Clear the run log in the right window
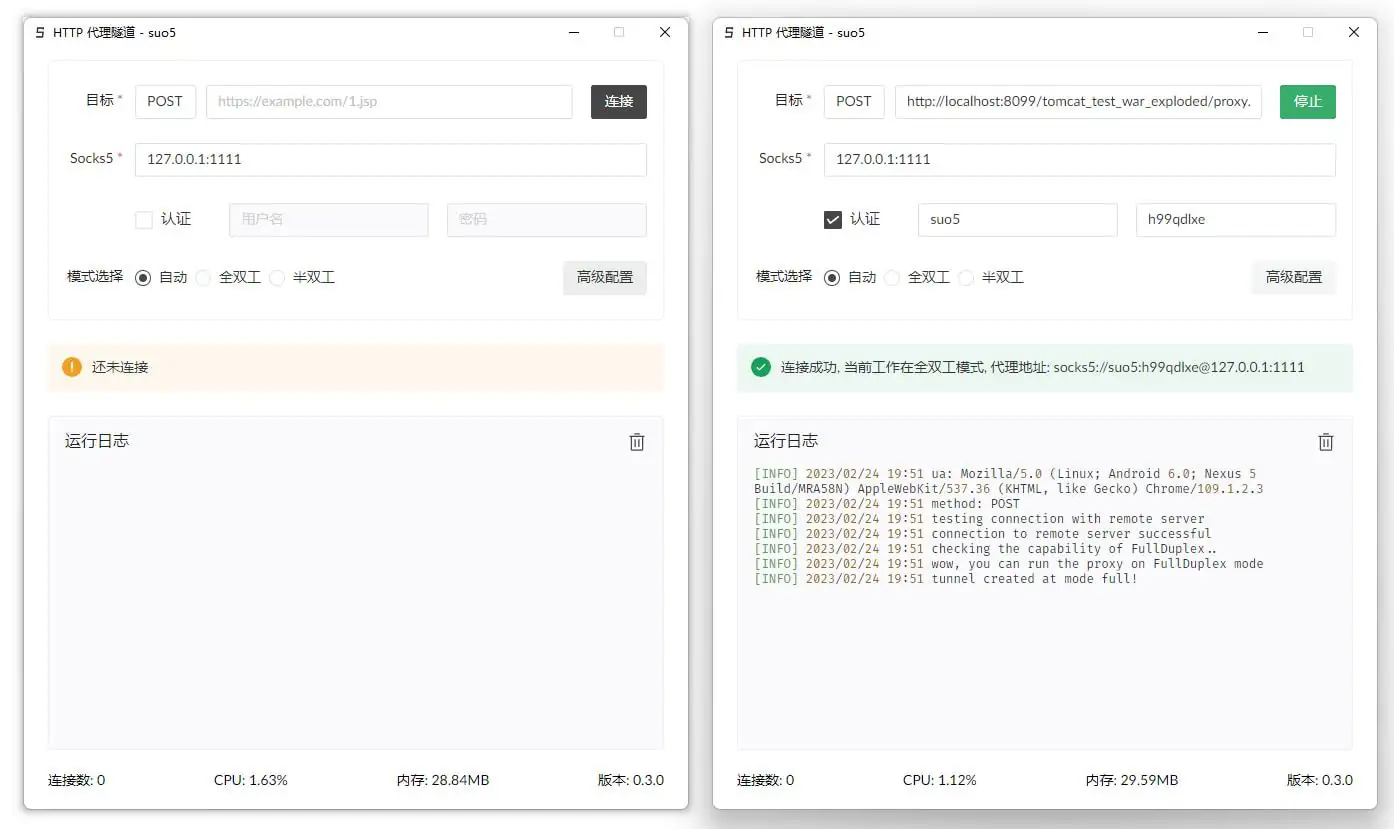This screenshot has height=829, width=1394. pos(1326,441)
